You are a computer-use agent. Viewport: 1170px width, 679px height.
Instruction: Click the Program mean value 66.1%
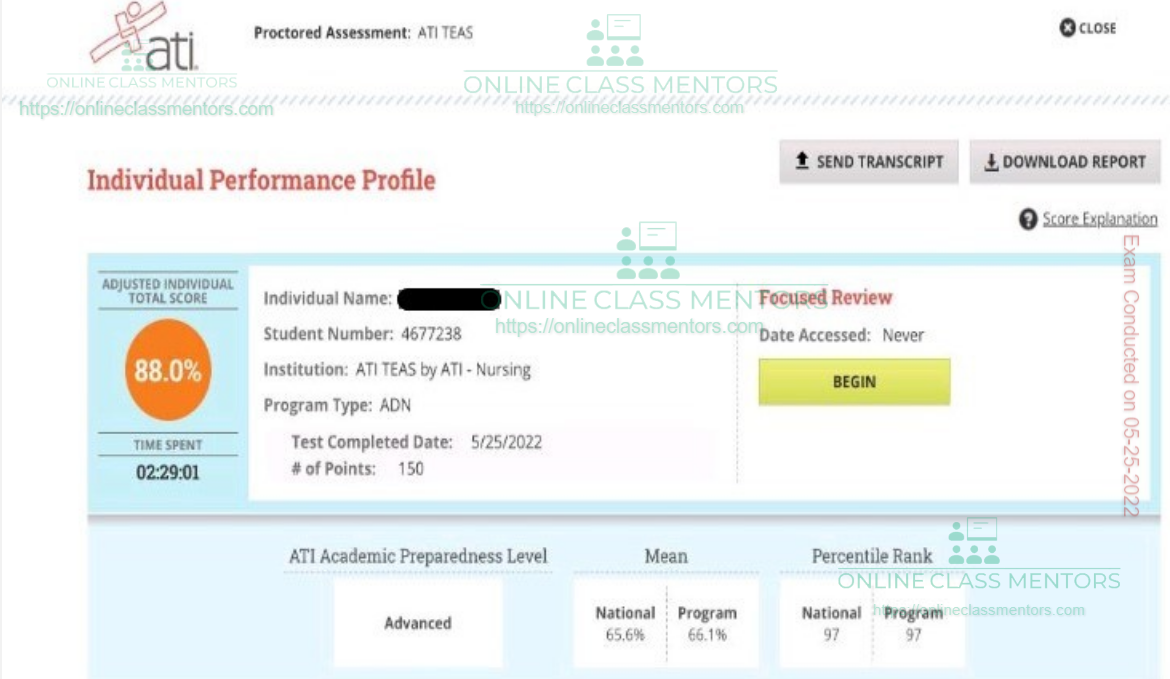pos(707,635)
